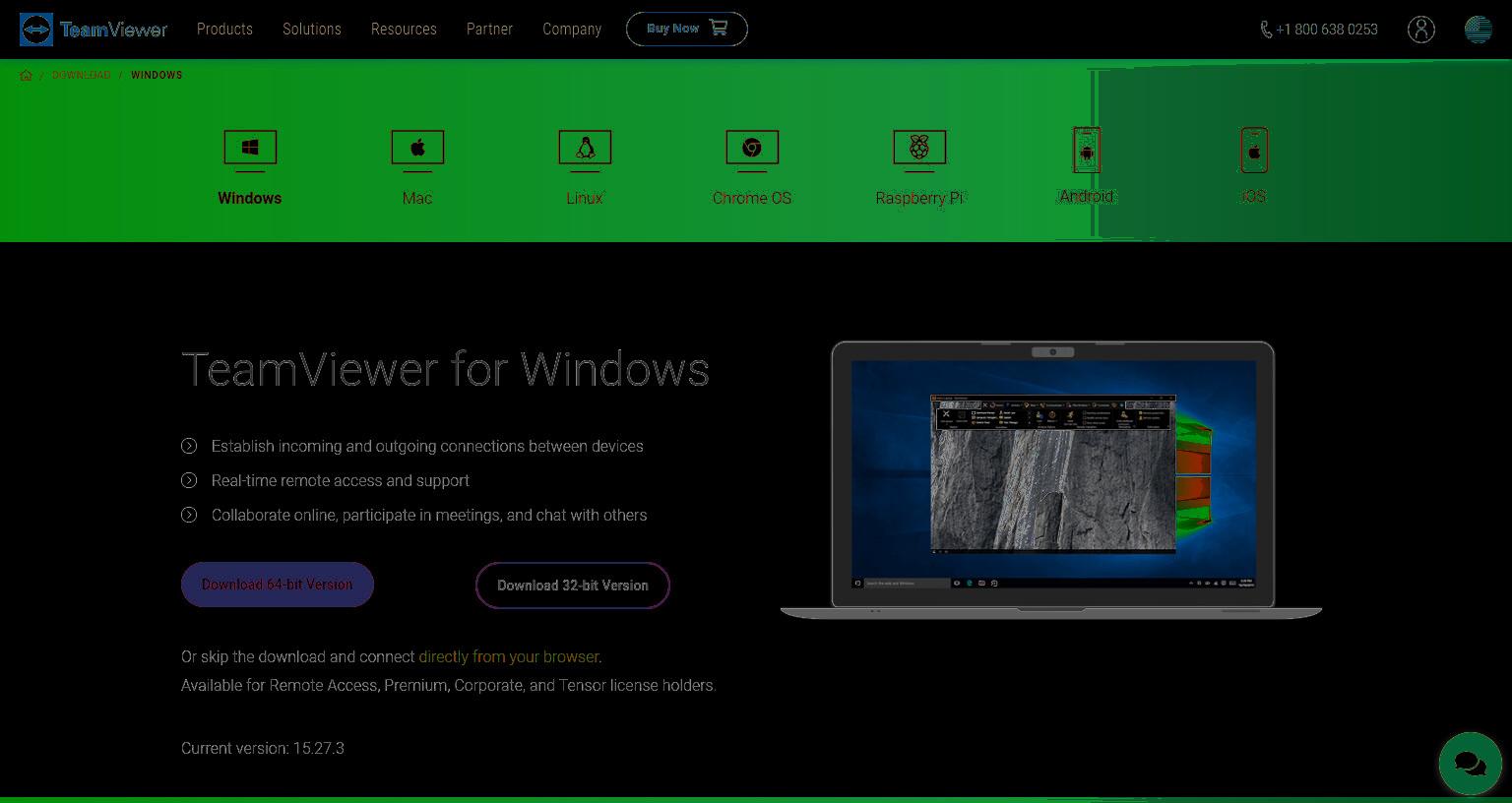This screenshot has height=803, width=1512.
Task: Click 'Establish incoming and outgoing connections' bullet
Action: pos(427,446)
